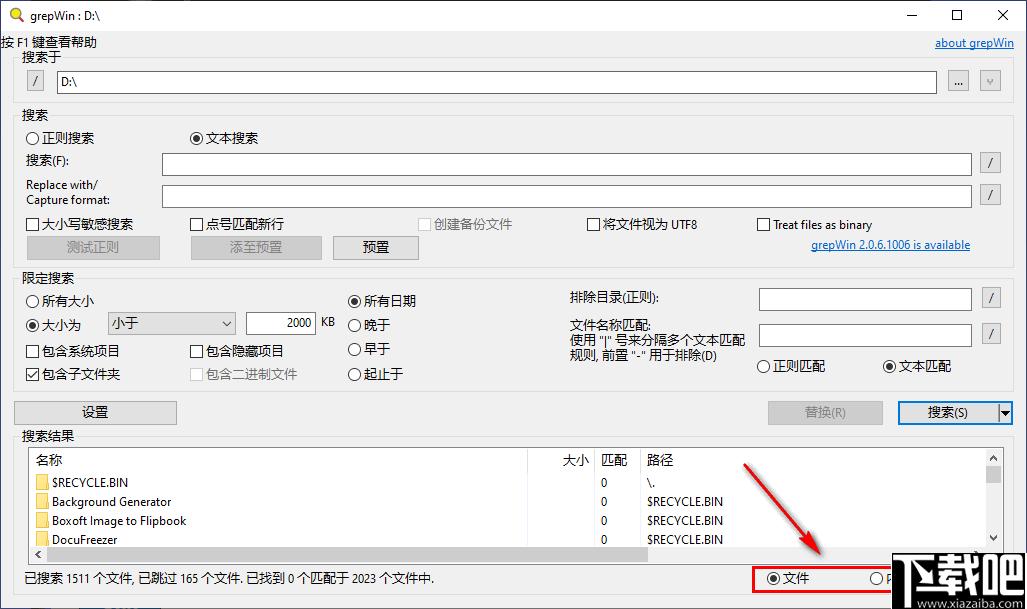Click the size value field showing 2000
This screenshot has height=609, width=1027.
coord(281,323)
